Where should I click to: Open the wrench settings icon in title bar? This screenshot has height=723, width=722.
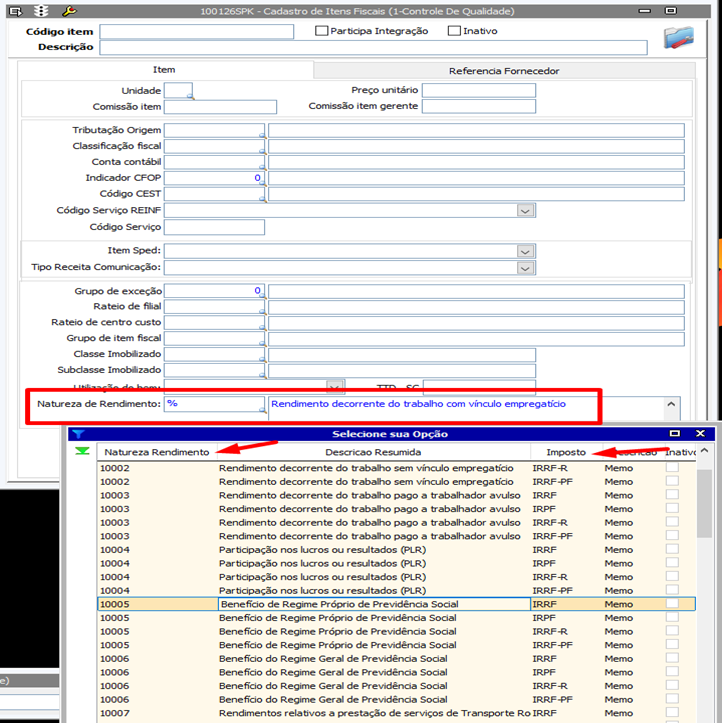click(x=69, y=11)
